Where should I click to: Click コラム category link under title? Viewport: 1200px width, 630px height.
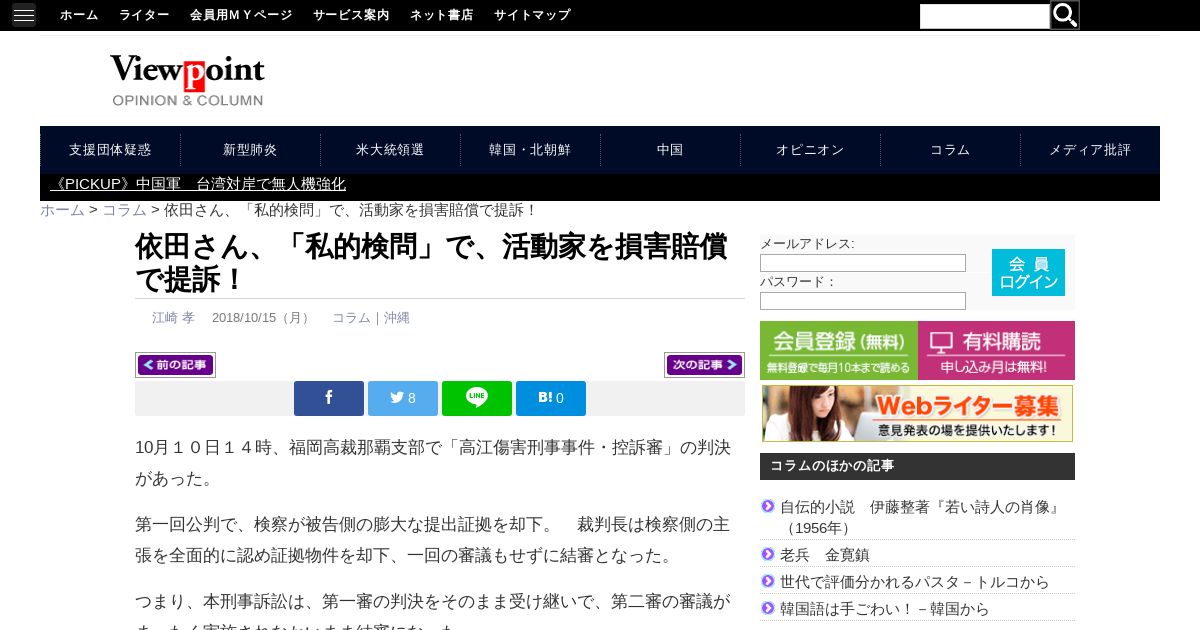pos(351,318)
